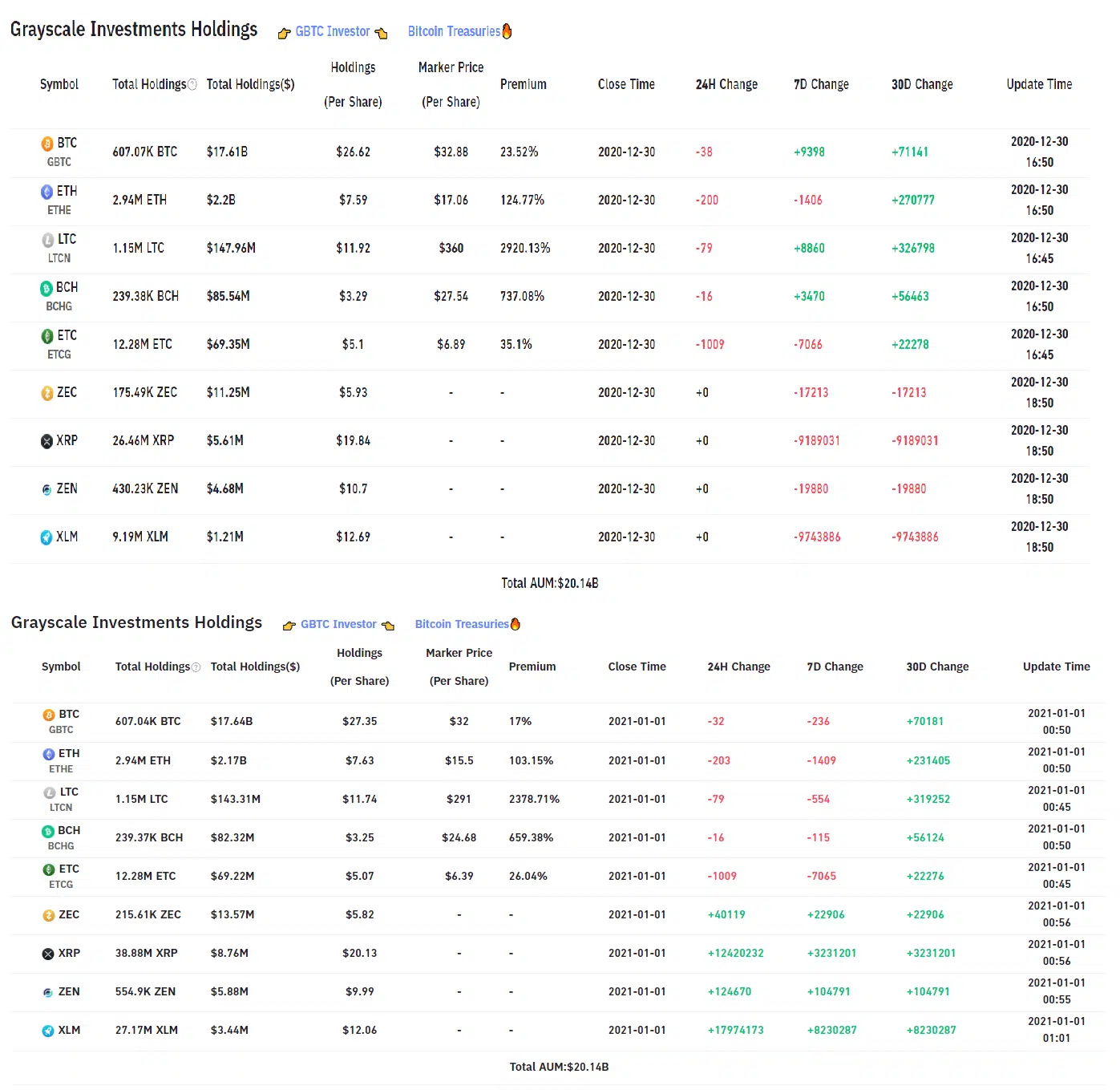Click the 30D Change header in lower table

937,667
